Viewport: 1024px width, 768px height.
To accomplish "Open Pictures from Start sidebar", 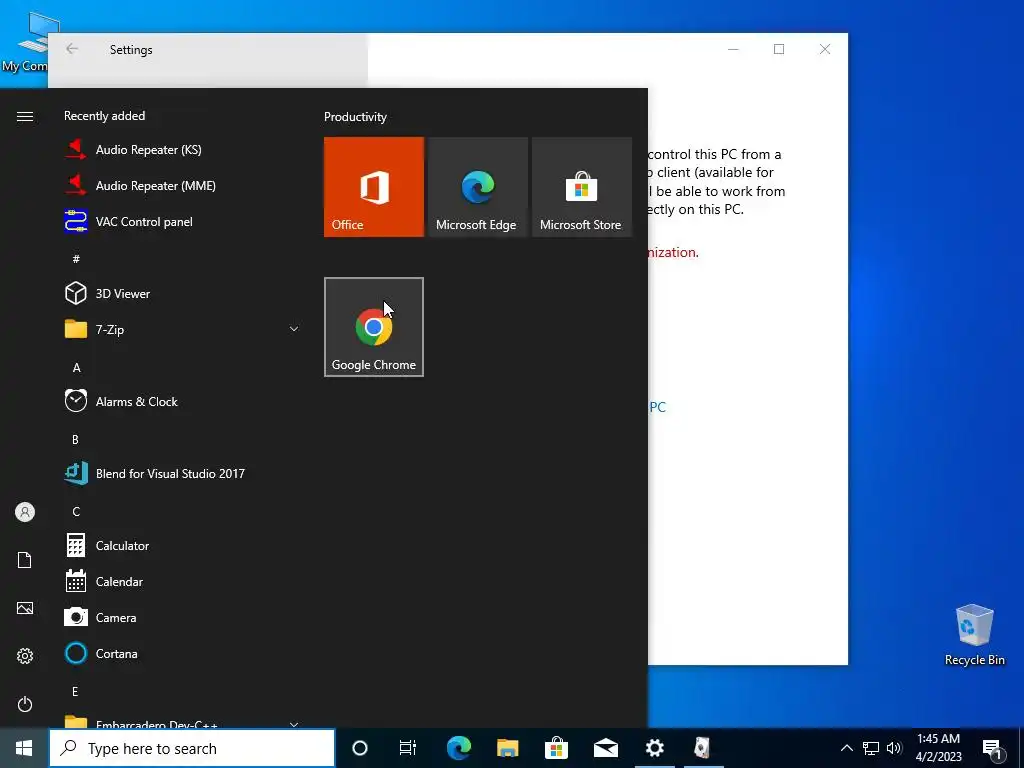I will pyautogui.click(x=25, y=608).
